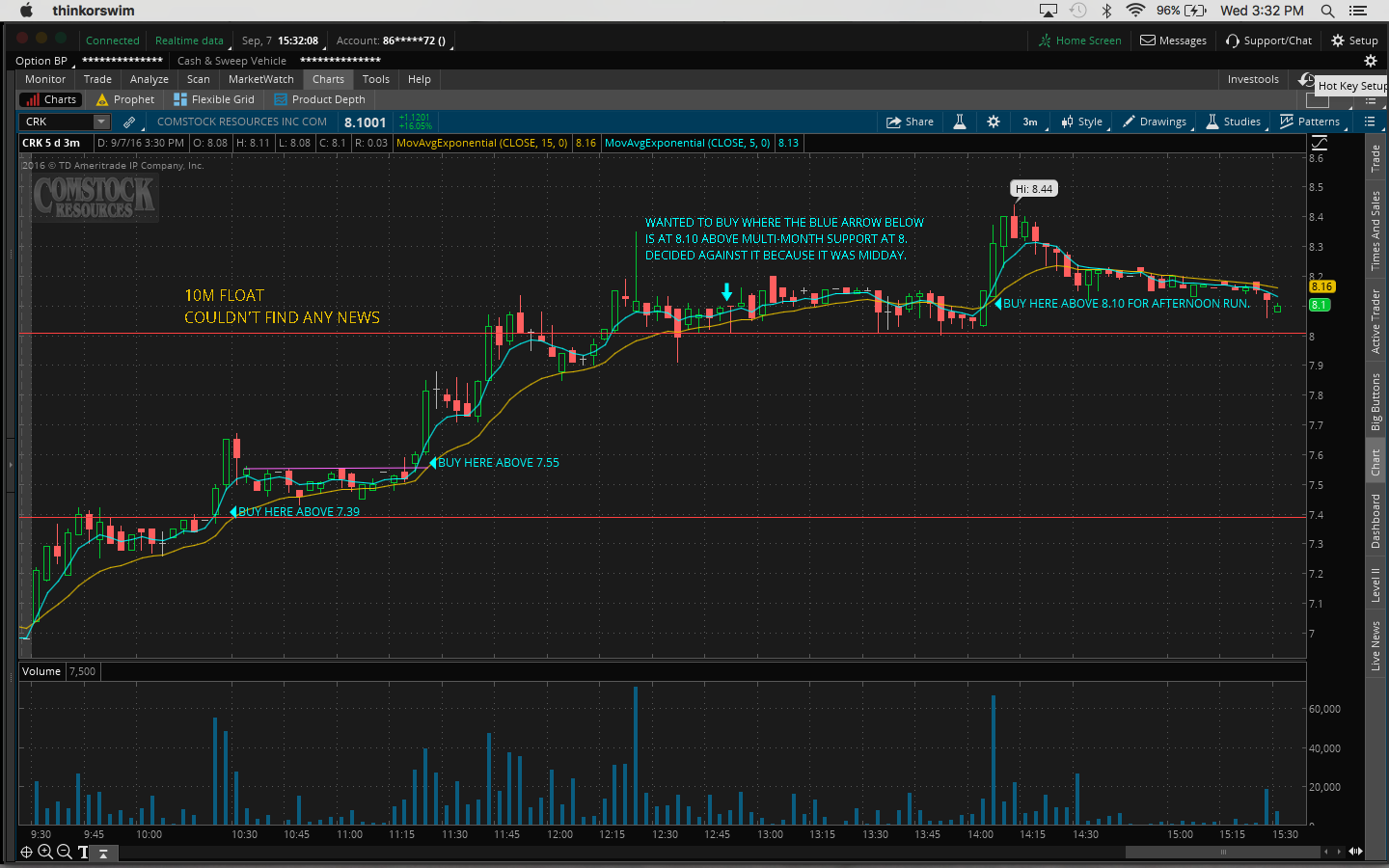Open macOS Spotlight search

click(1327, 11)
